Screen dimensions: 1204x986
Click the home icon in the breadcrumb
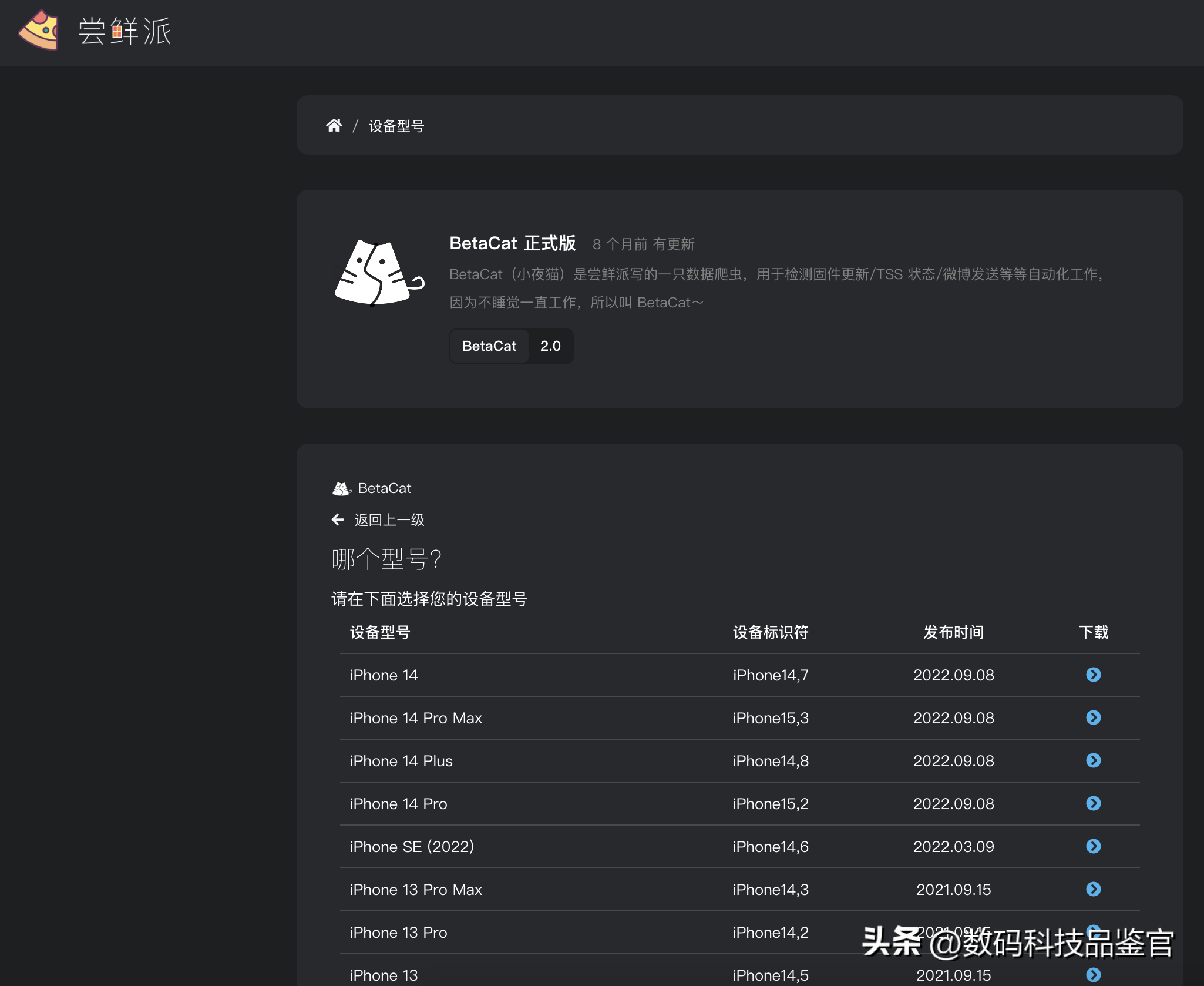pos(334,125)
